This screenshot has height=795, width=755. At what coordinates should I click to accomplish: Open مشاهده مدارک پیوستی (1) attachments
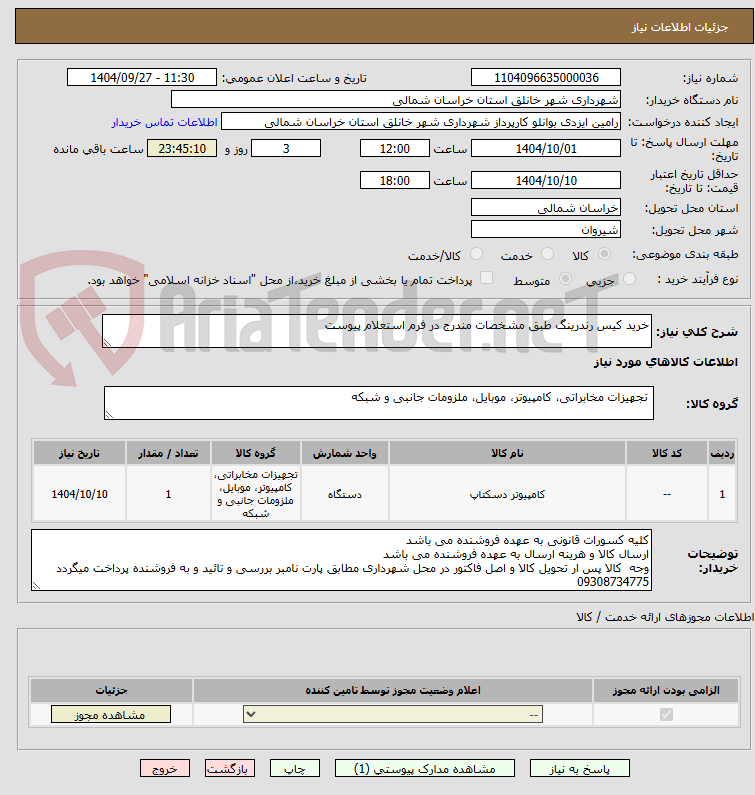[424, 769]
